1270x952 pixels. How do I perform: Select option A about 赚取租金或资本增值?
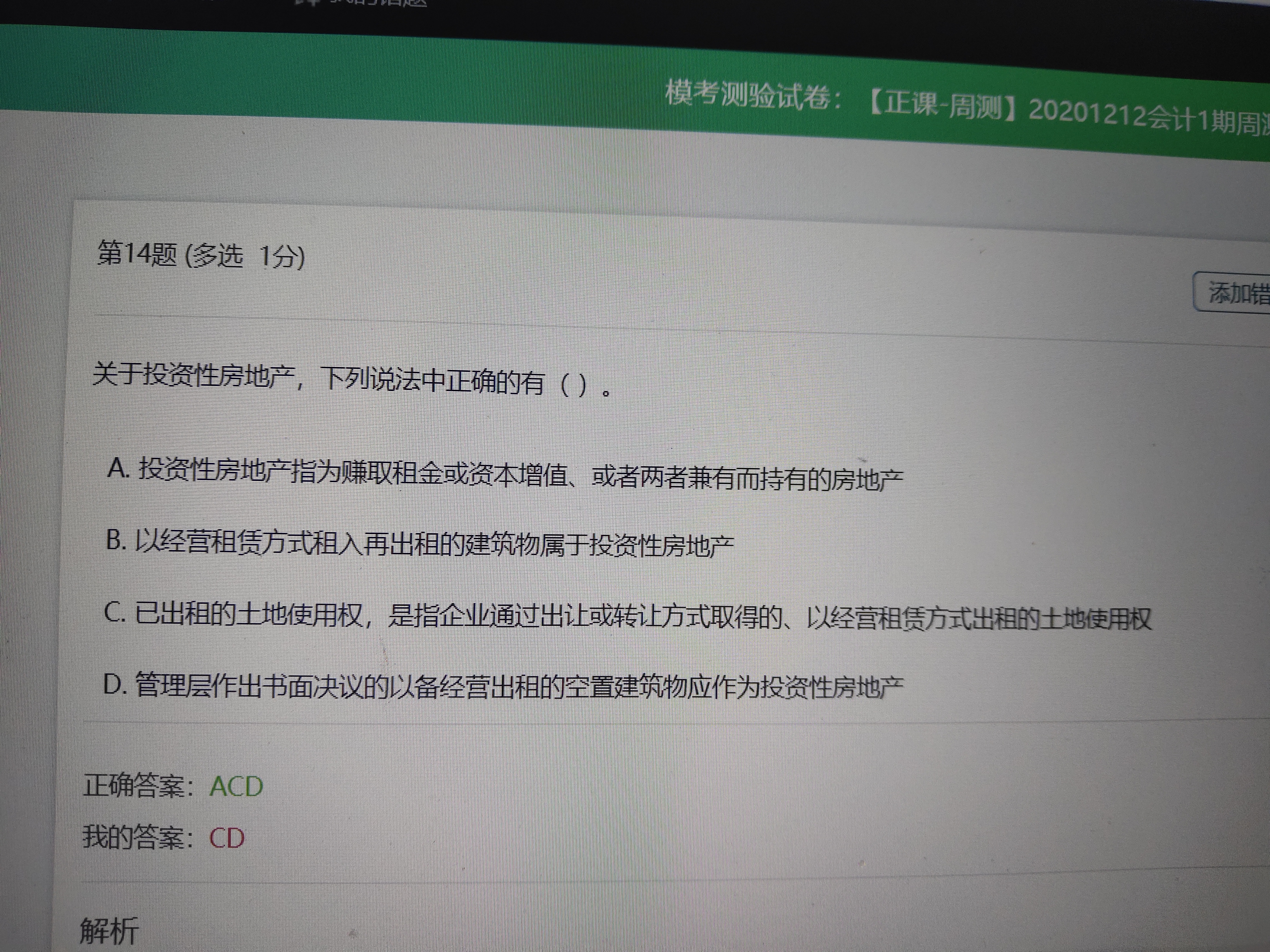505,475
